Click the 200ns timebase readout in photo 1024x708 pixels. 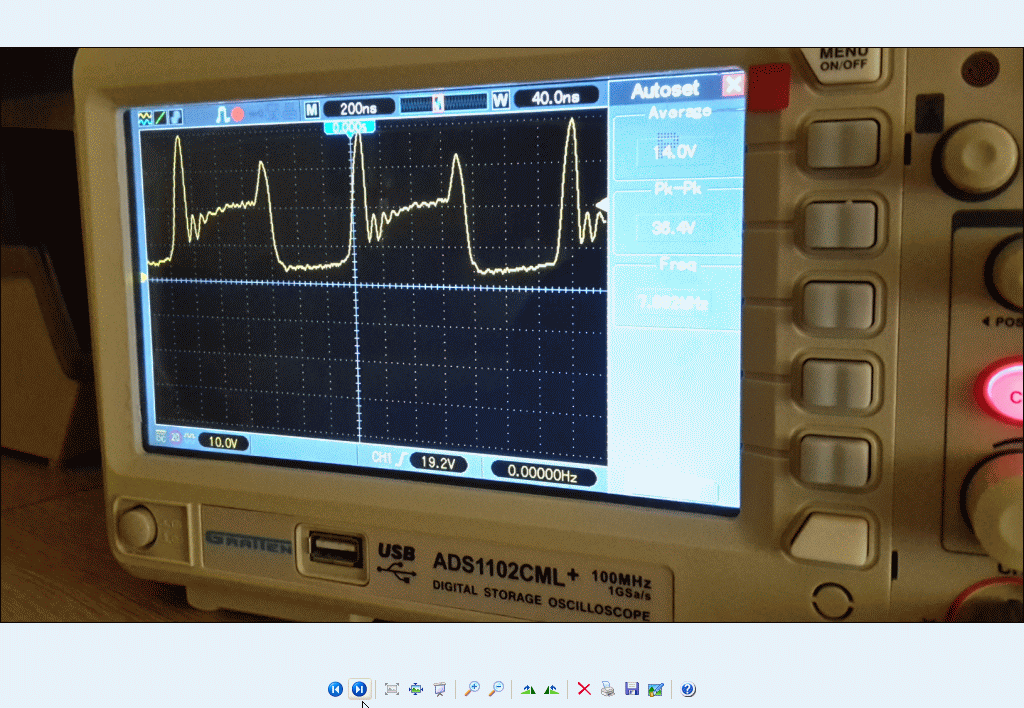[359, 107]
